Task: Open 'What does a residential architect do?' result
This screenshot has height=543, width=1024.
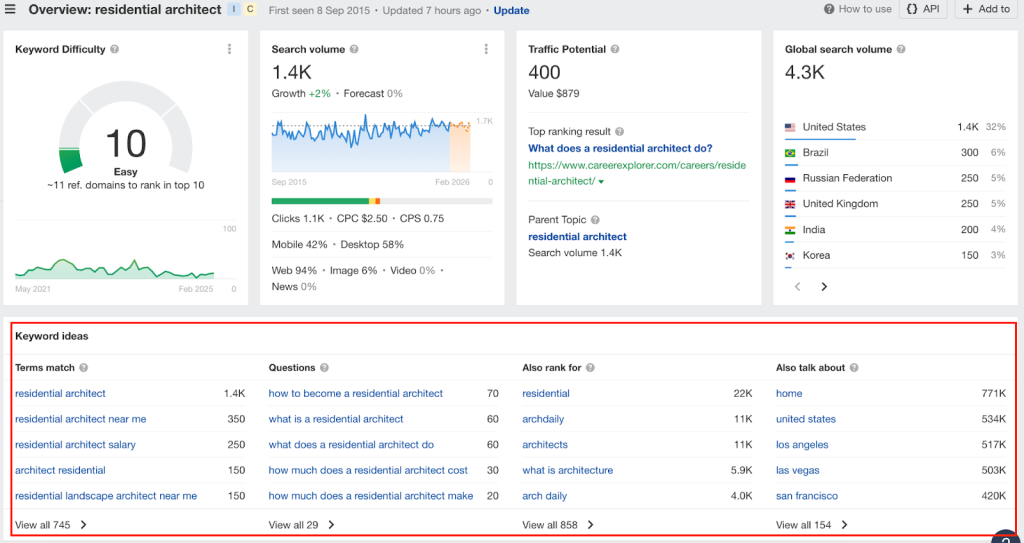Action: click(x=620, y=148)
